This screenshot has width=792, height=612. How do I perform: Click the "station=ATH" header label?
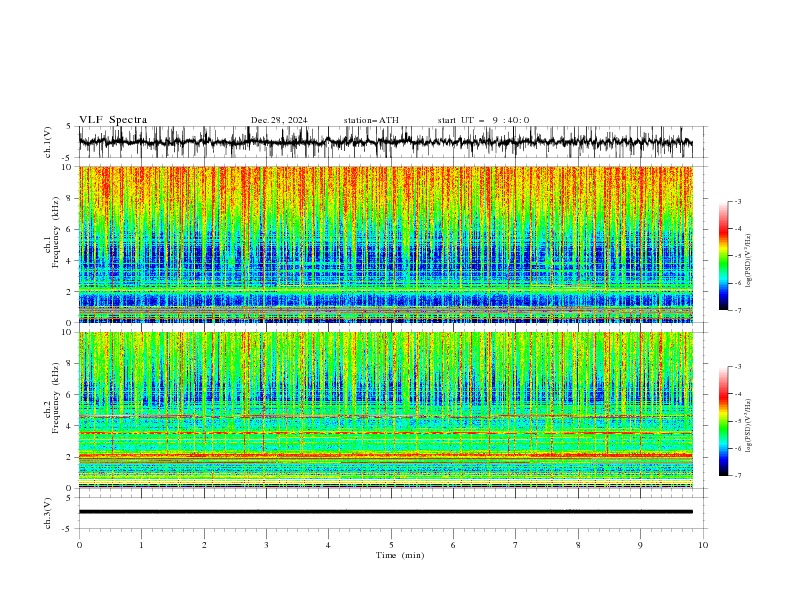pos(371,120)
